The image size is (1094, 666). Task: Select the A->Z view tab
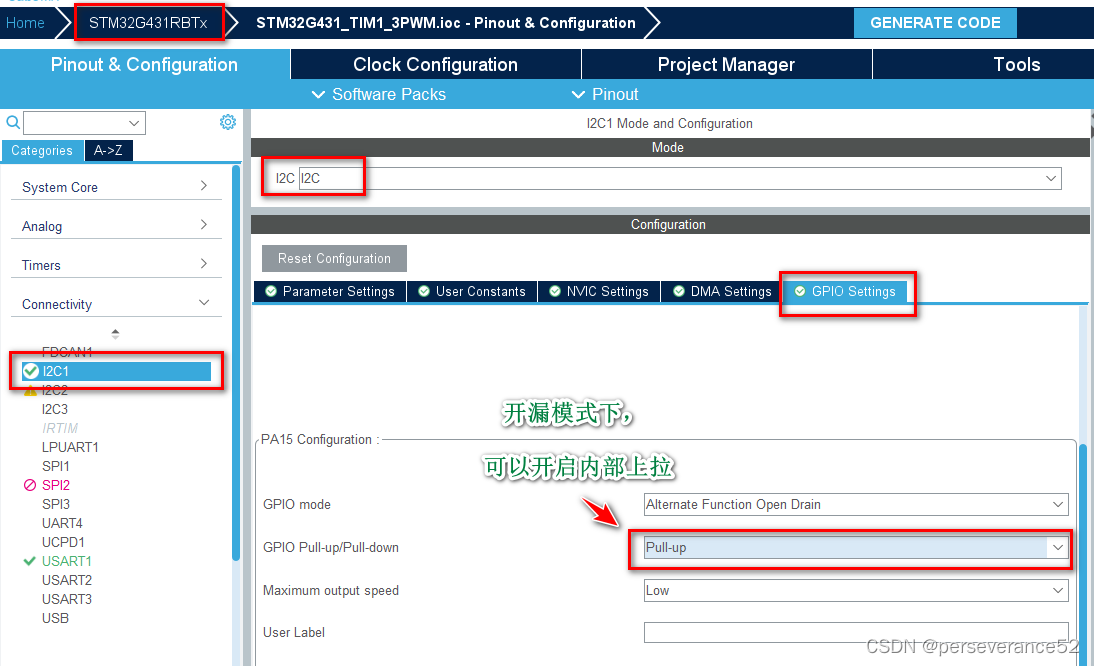coord(108,151)
